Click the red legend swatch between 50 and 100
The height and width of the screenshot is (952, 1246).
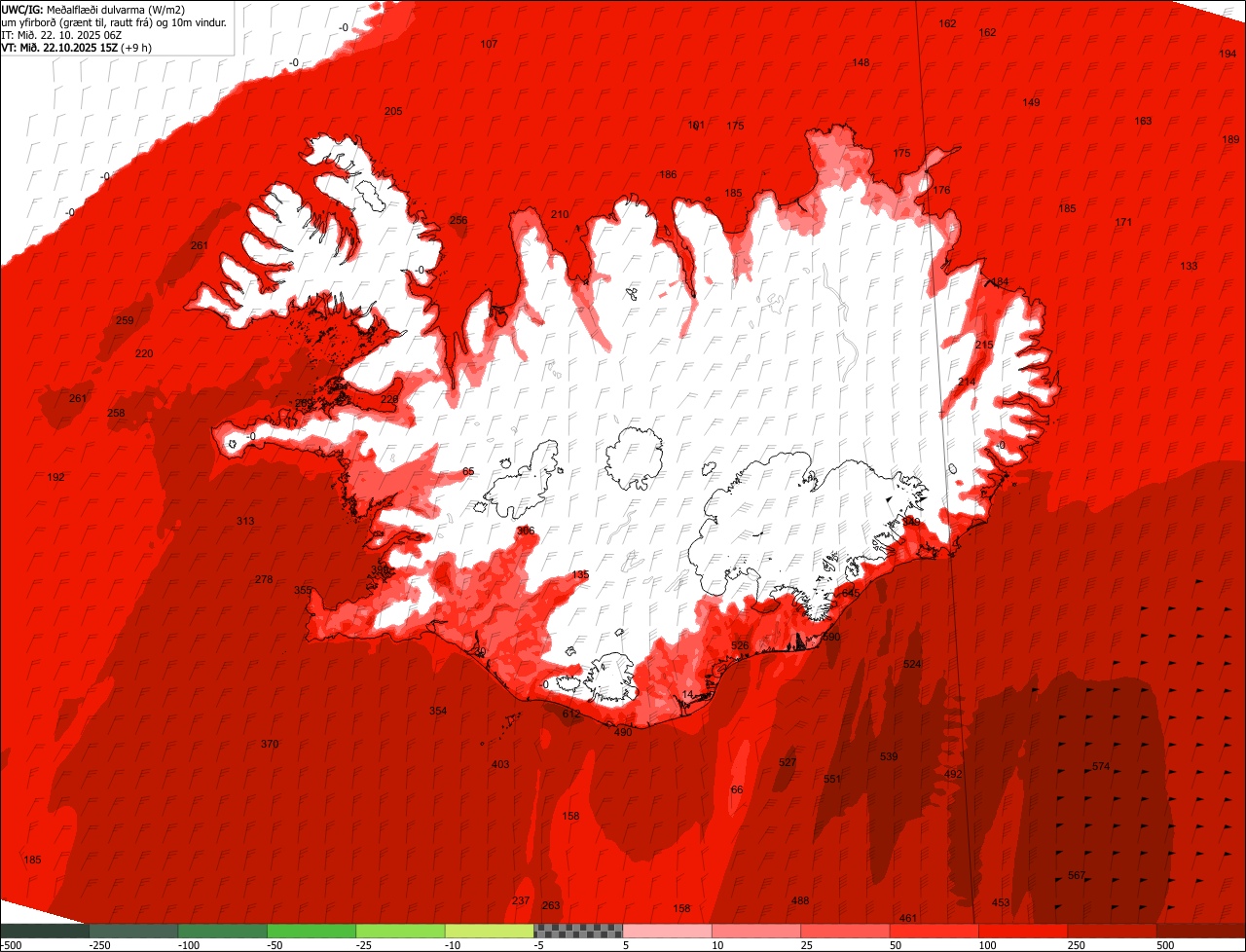[934, 931]
